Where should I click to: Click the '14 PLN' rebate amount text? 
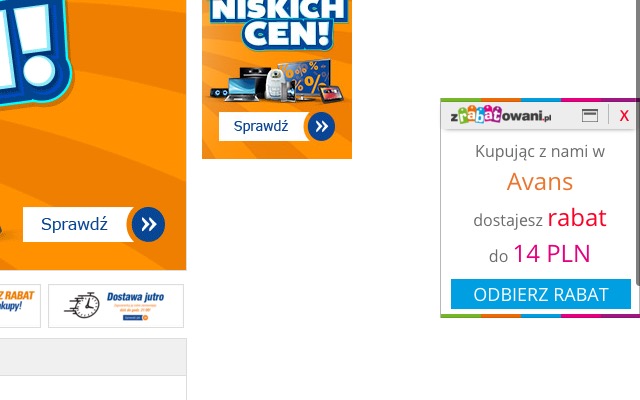tap(551, 253)
